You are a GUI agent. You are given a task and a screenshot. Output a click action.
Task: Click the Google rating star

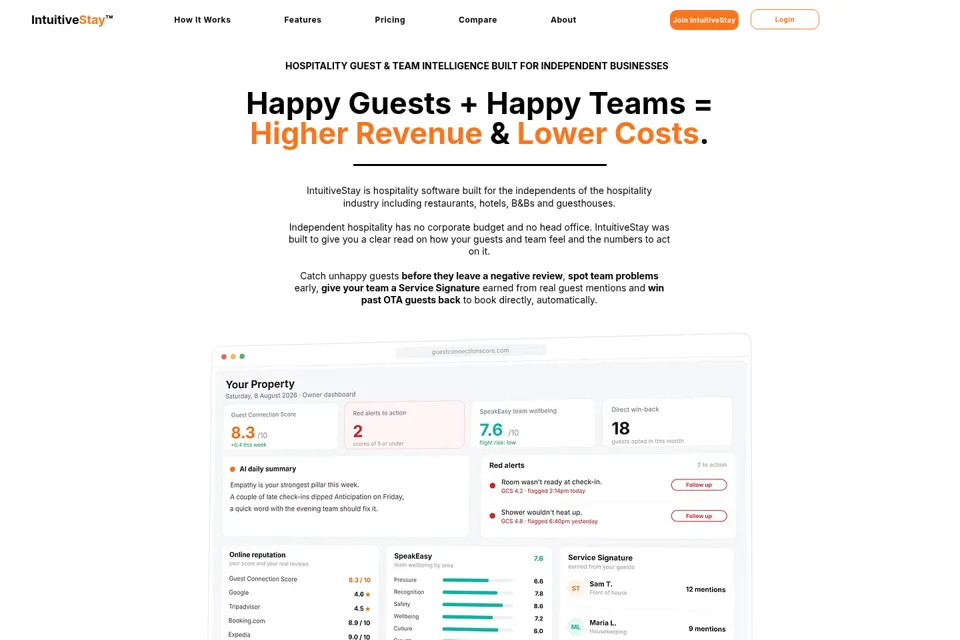pos(368,595)
